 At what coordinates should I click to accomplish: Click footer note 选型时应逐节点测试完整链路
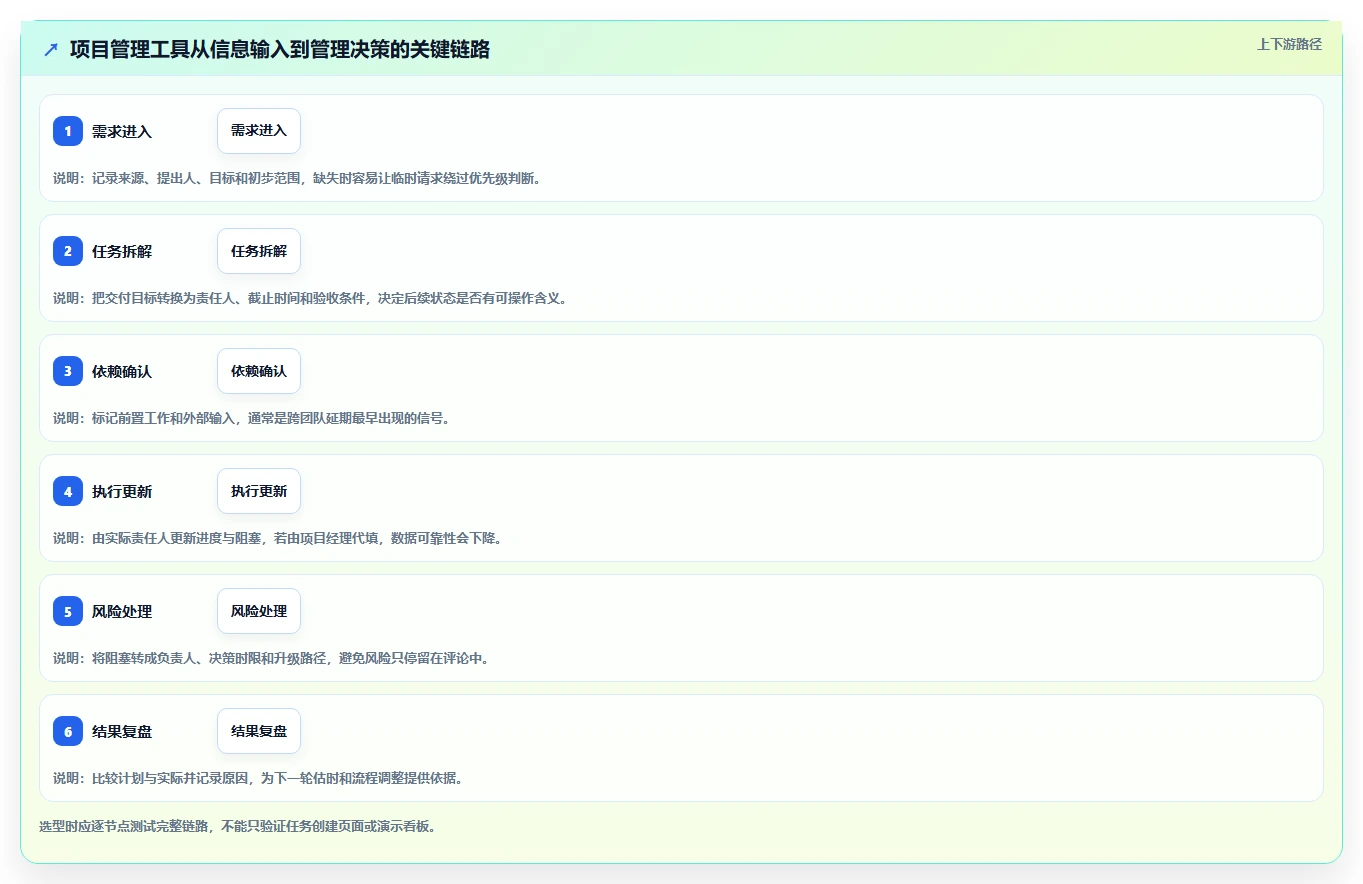[x=237, y=826]
